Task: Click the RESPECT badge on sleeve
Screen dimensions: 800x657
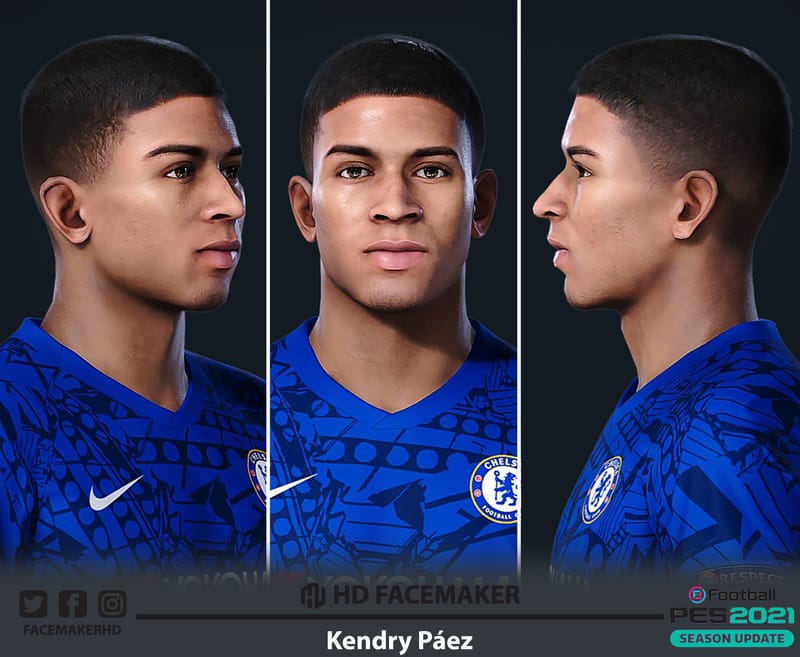Action: point(742,576)
